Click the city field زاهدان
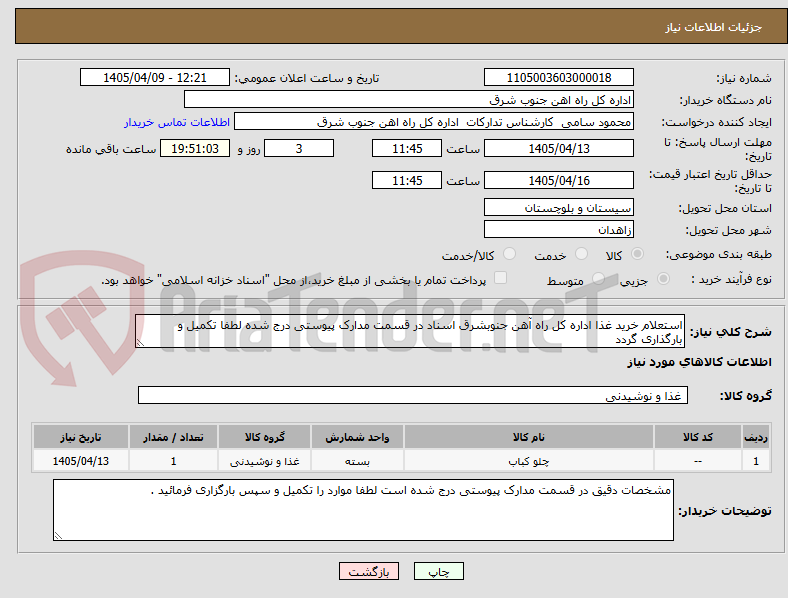 pos(558,230)
